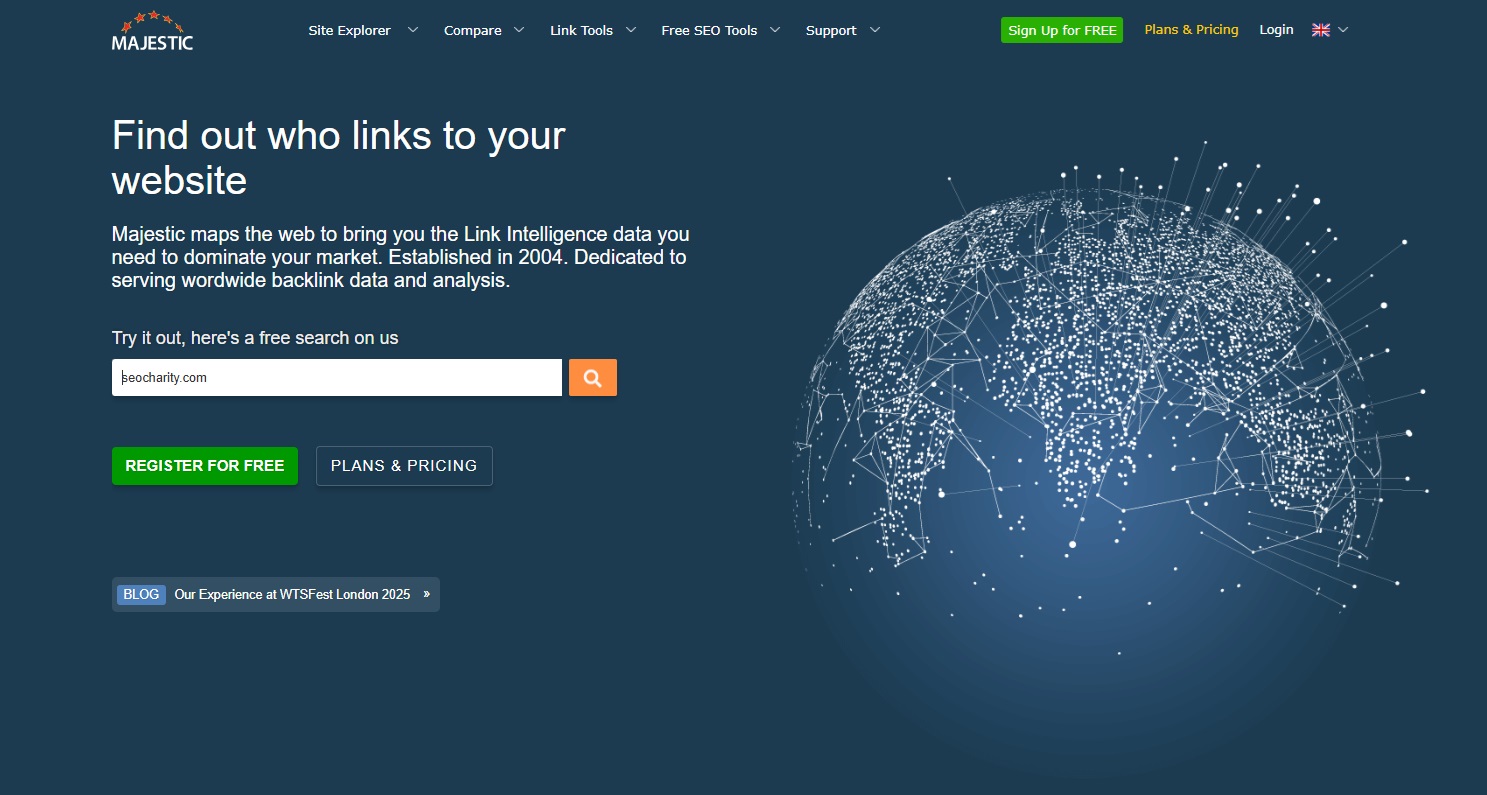The height and width of the screenshot is (795, 1487).
Task: Click REGISTER FOR FREE green button
Action: 205,466
